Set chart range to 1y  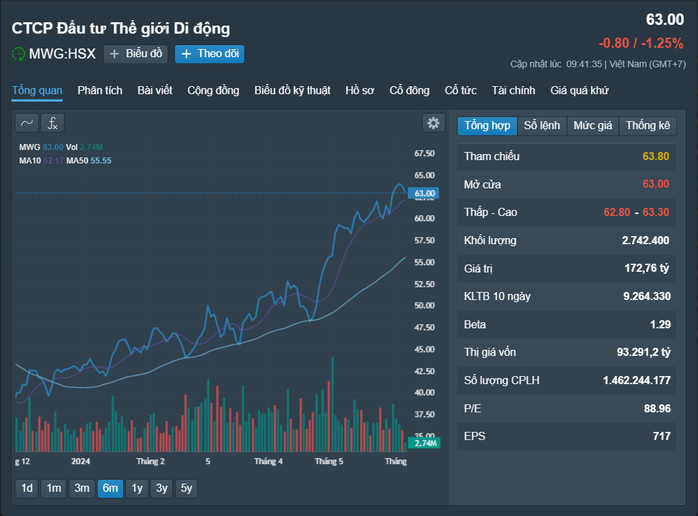[137, 488]
